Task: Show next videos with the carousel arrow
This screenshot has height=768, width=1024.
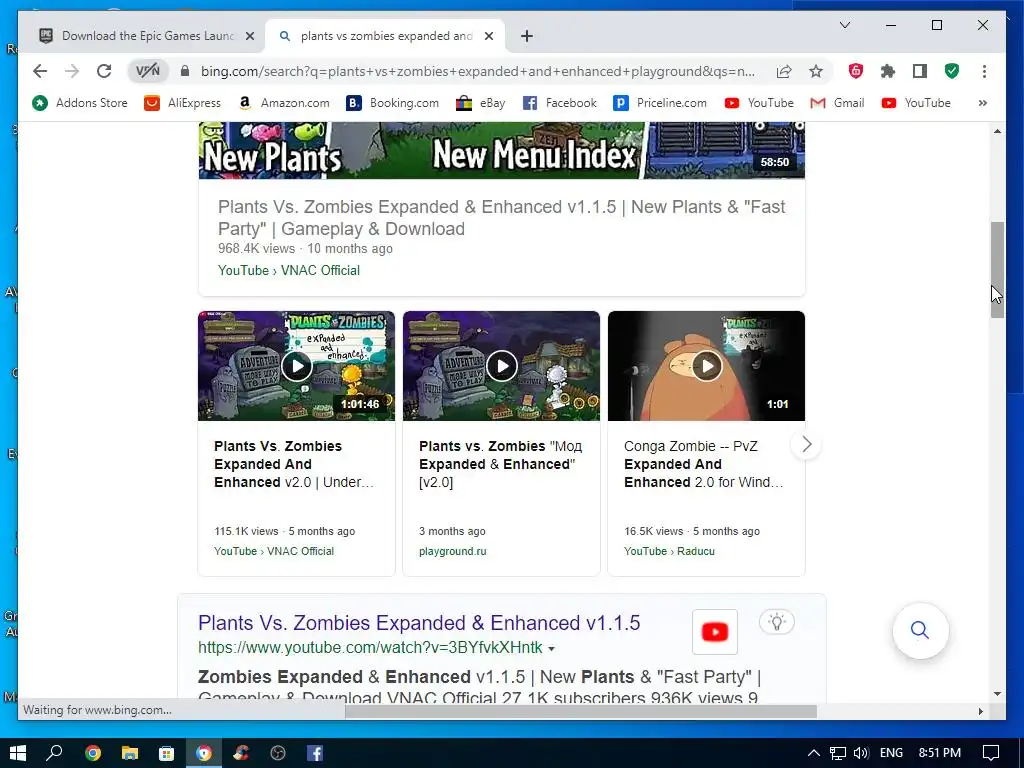Action: click(x=807, y=444)
